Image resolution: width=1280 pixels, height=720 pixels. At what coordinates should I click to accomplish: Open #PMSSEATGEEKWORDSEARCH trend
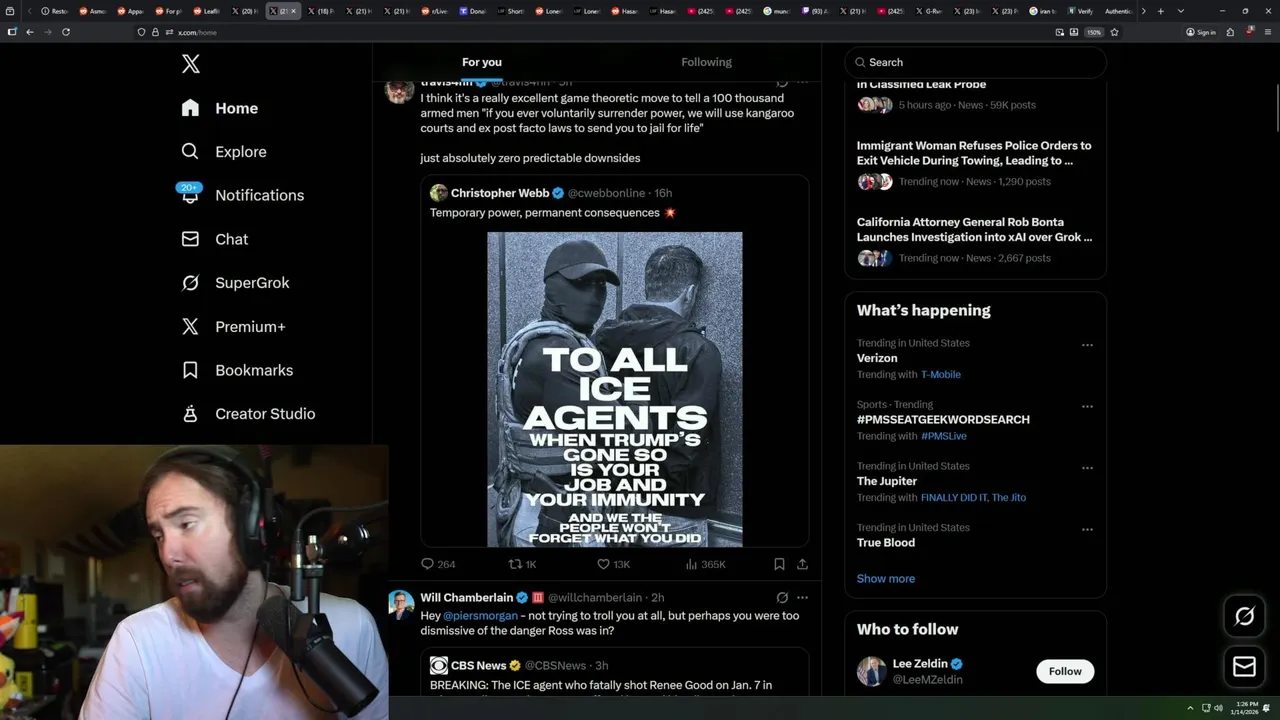pyautogui.click(x=943, y=420)
